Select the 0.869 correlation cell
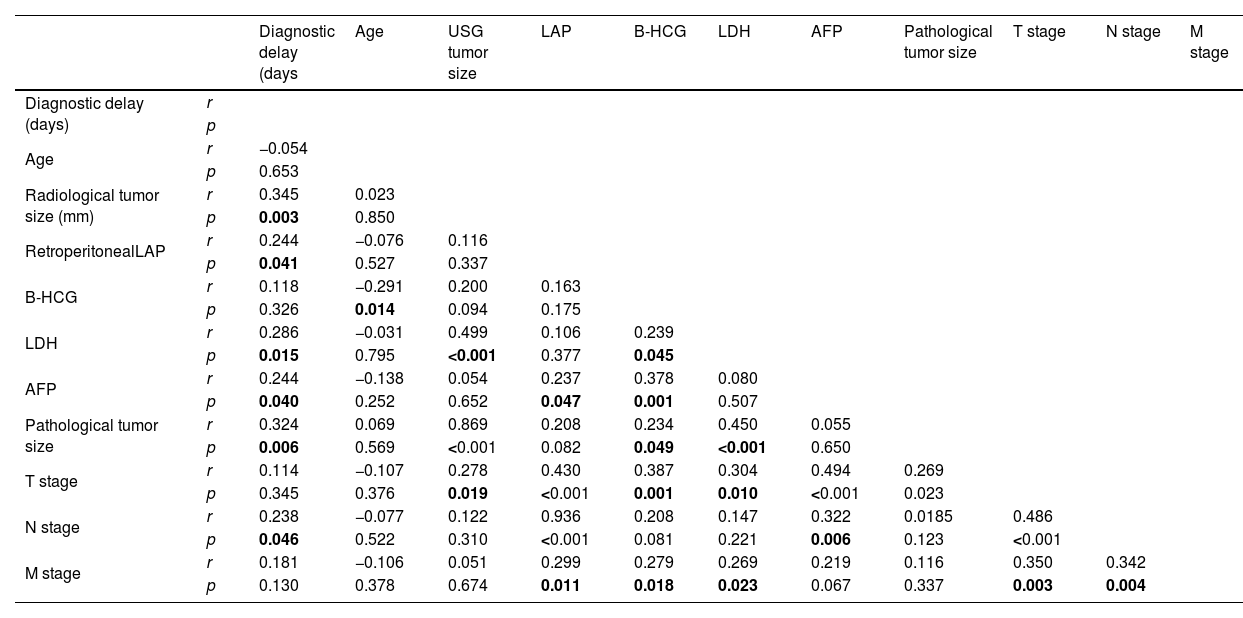This screenshot has width=1243, height=618. 467,425
